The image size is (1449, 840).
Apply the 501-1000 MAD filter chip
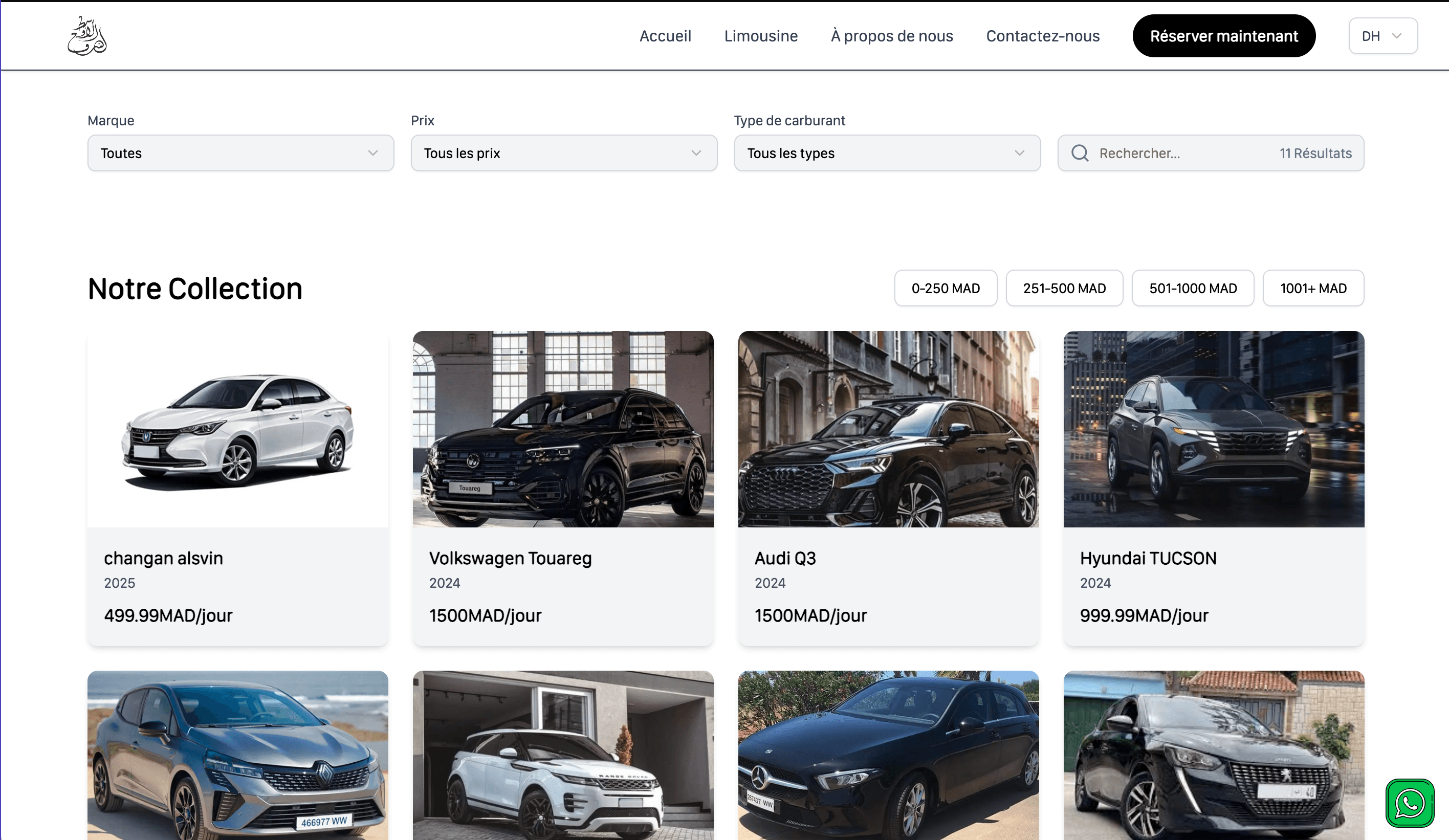(x=1193, y=288)
